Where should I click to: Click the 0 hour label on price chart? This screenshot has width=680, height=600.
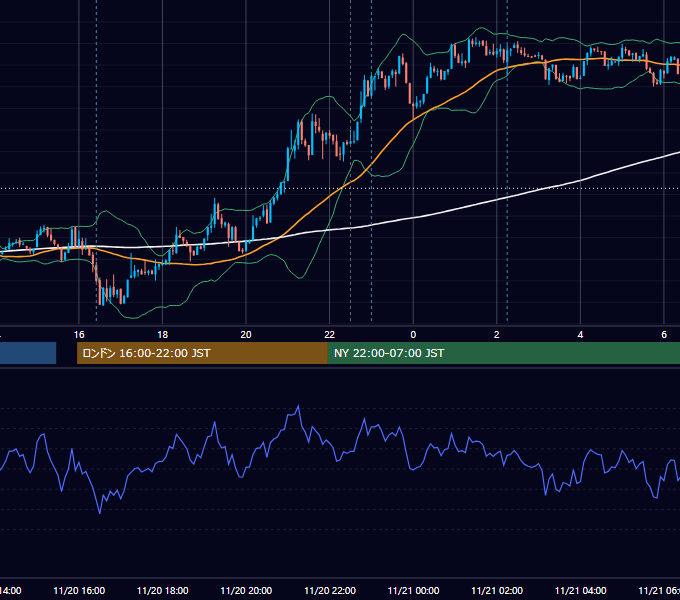coord(413,335)
